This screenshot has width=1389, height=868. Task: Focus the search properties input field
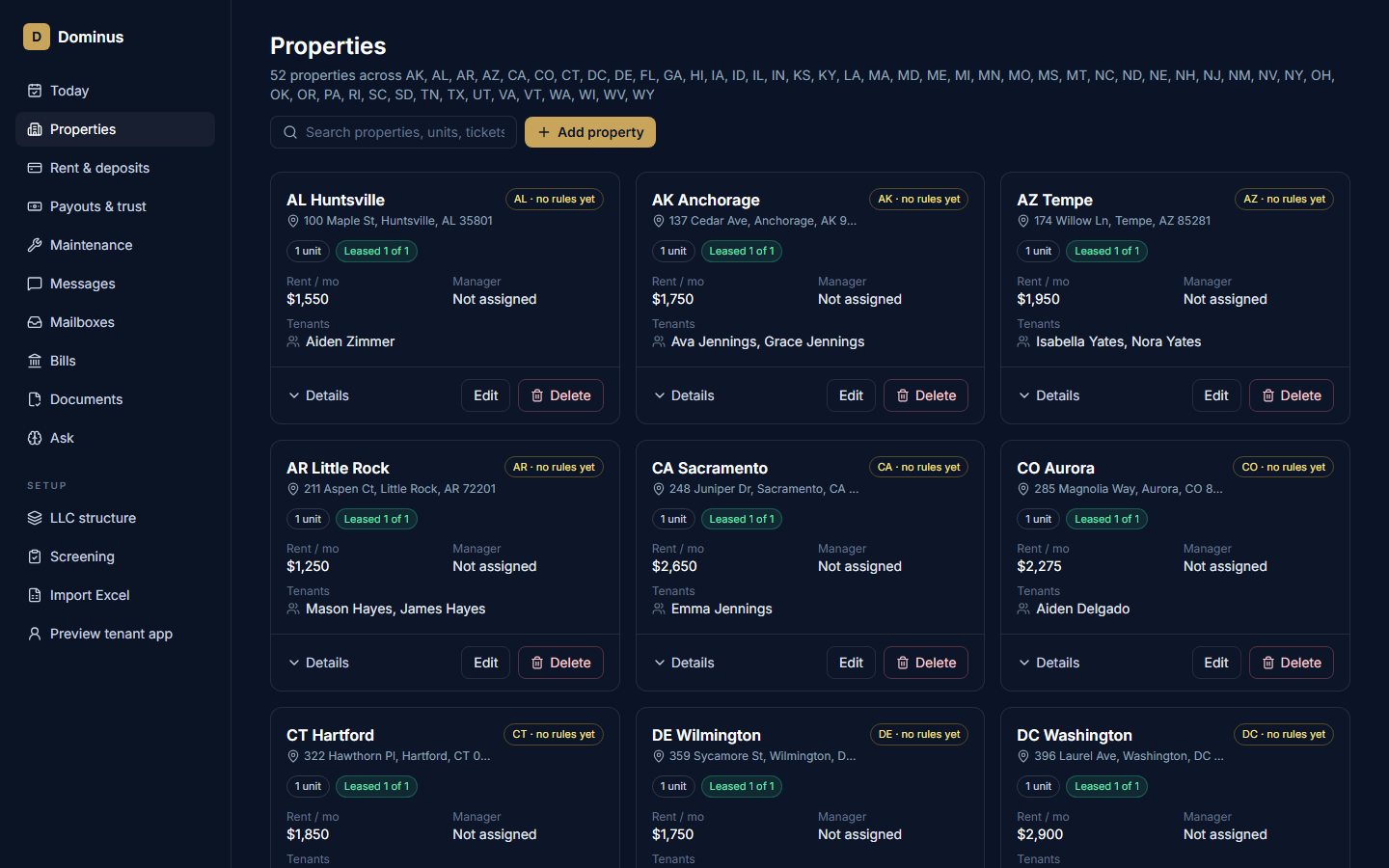(x=394, y=132)
